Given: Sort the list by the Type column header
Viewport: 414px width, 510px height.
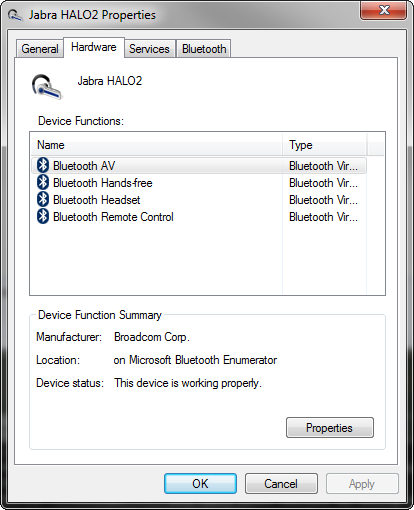Looking at the screenshot, I should (x=325, y=145).
